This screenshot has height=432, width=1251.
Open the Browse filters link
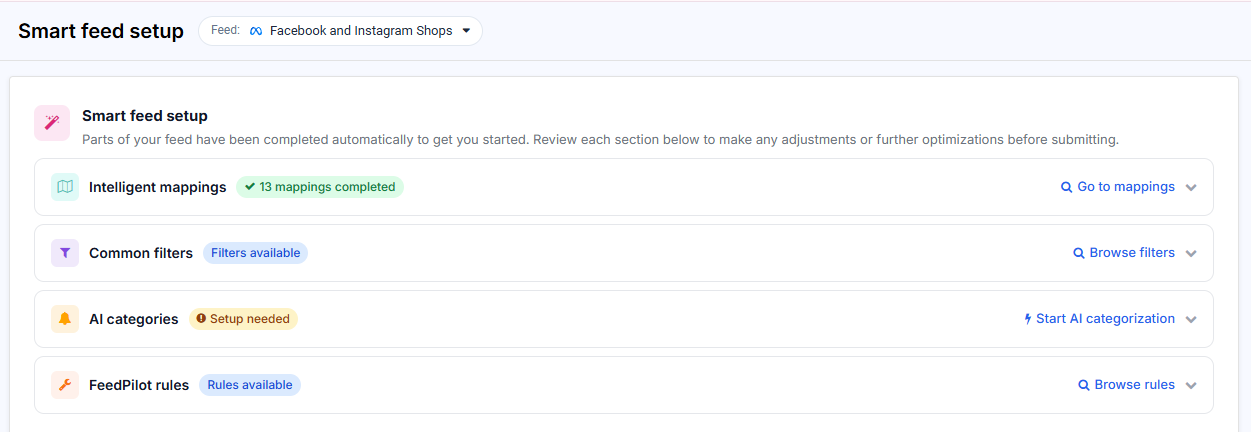[1124, 253]
